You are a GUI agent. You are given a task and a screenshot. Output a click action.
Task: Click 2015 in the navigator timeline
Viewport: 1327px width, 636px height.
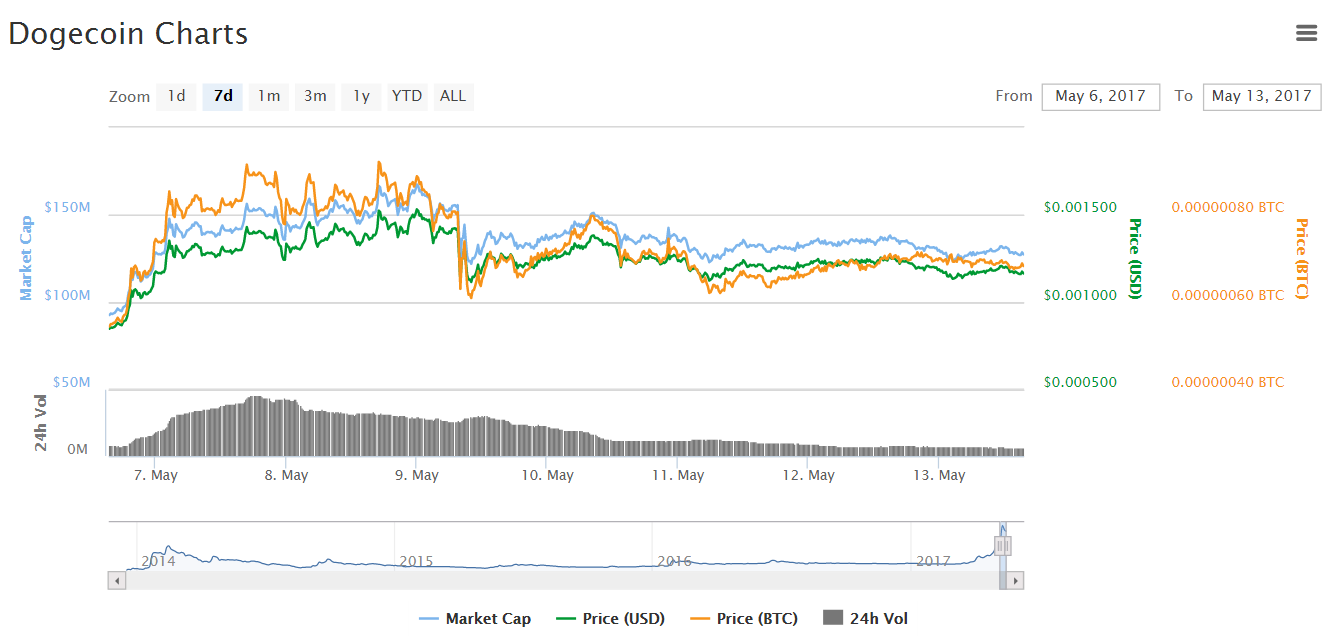coord(416,561)
